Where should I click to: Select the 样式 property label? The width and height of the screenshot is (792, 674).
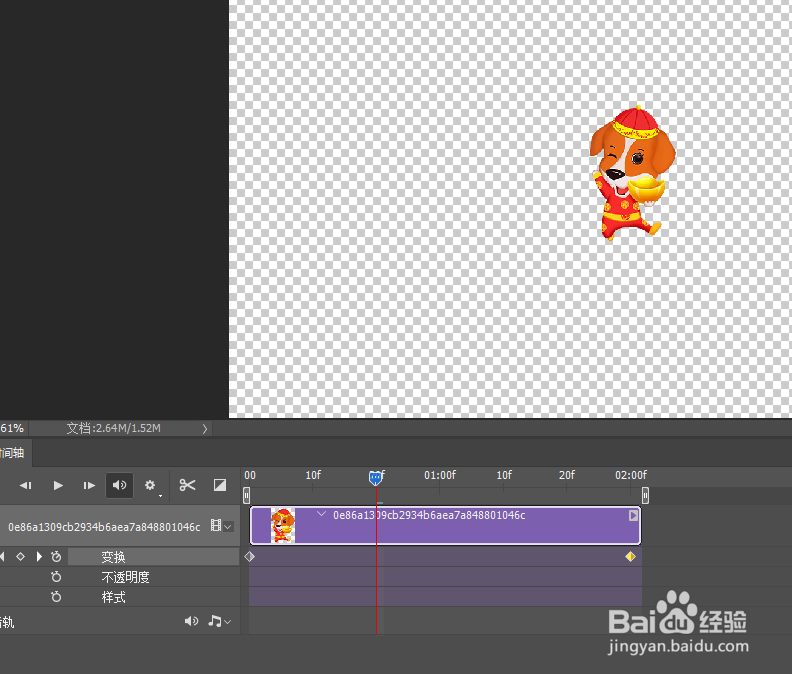113,597
